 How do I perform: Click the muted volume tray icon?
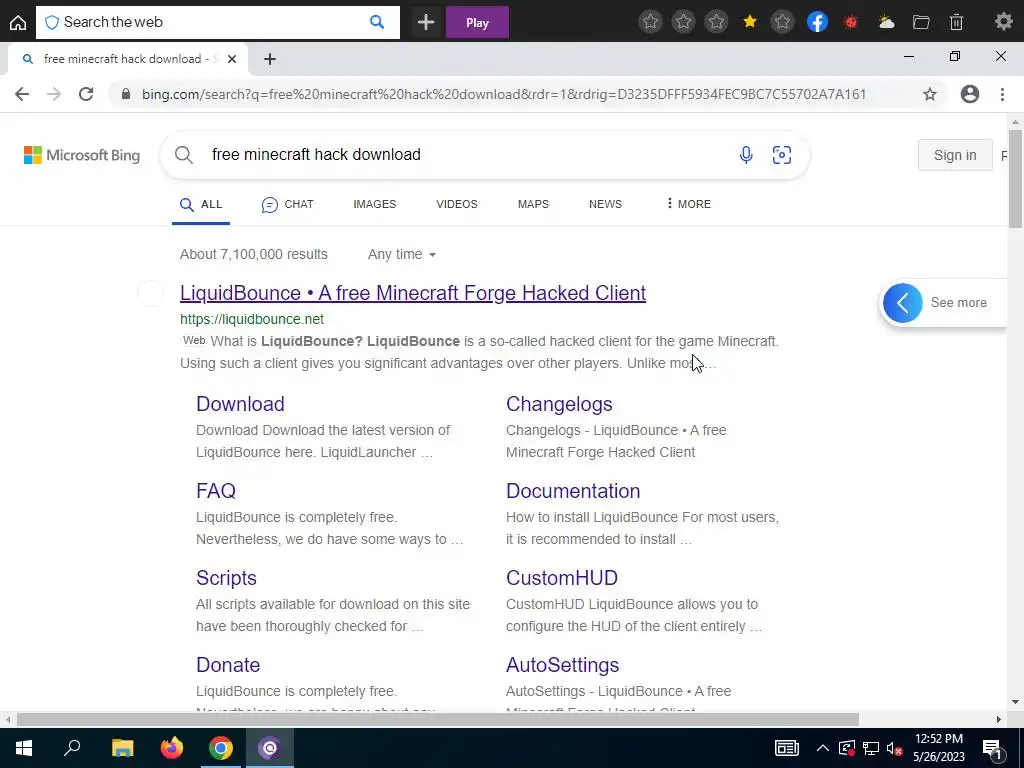click(x=895, y=748)
